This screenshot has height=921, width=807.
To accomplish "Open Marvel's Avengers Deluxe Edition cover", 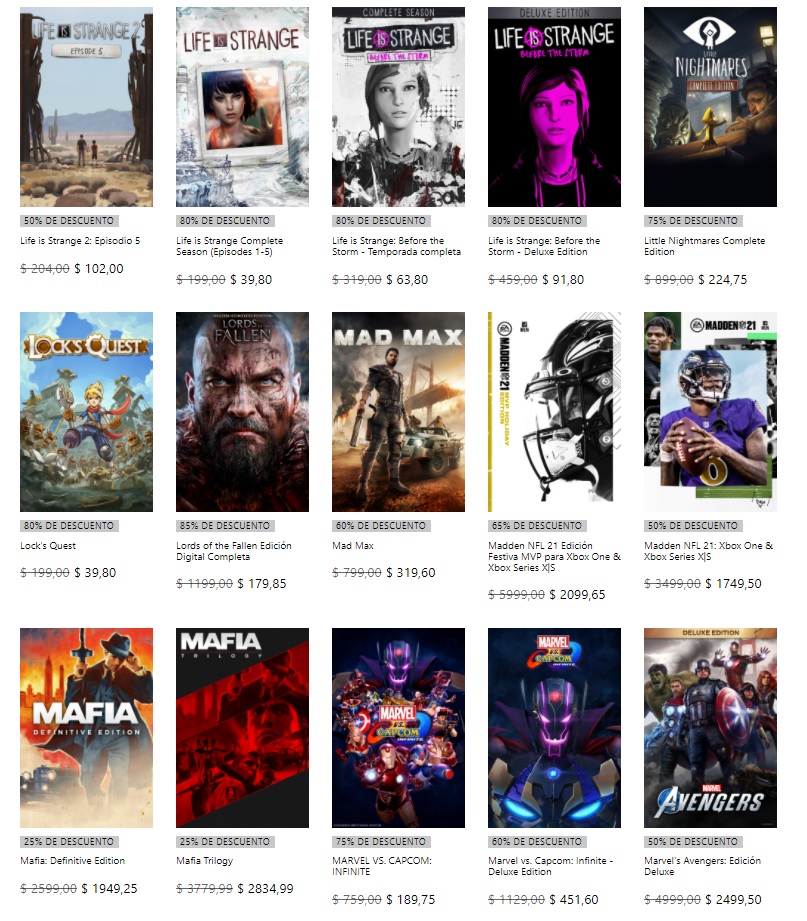I will (x=710, y=728).
